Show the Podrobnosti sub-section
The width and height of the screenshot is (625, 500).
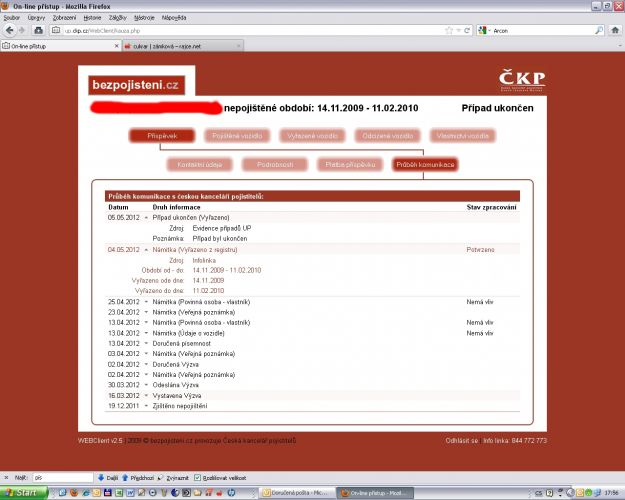(275, 165)
